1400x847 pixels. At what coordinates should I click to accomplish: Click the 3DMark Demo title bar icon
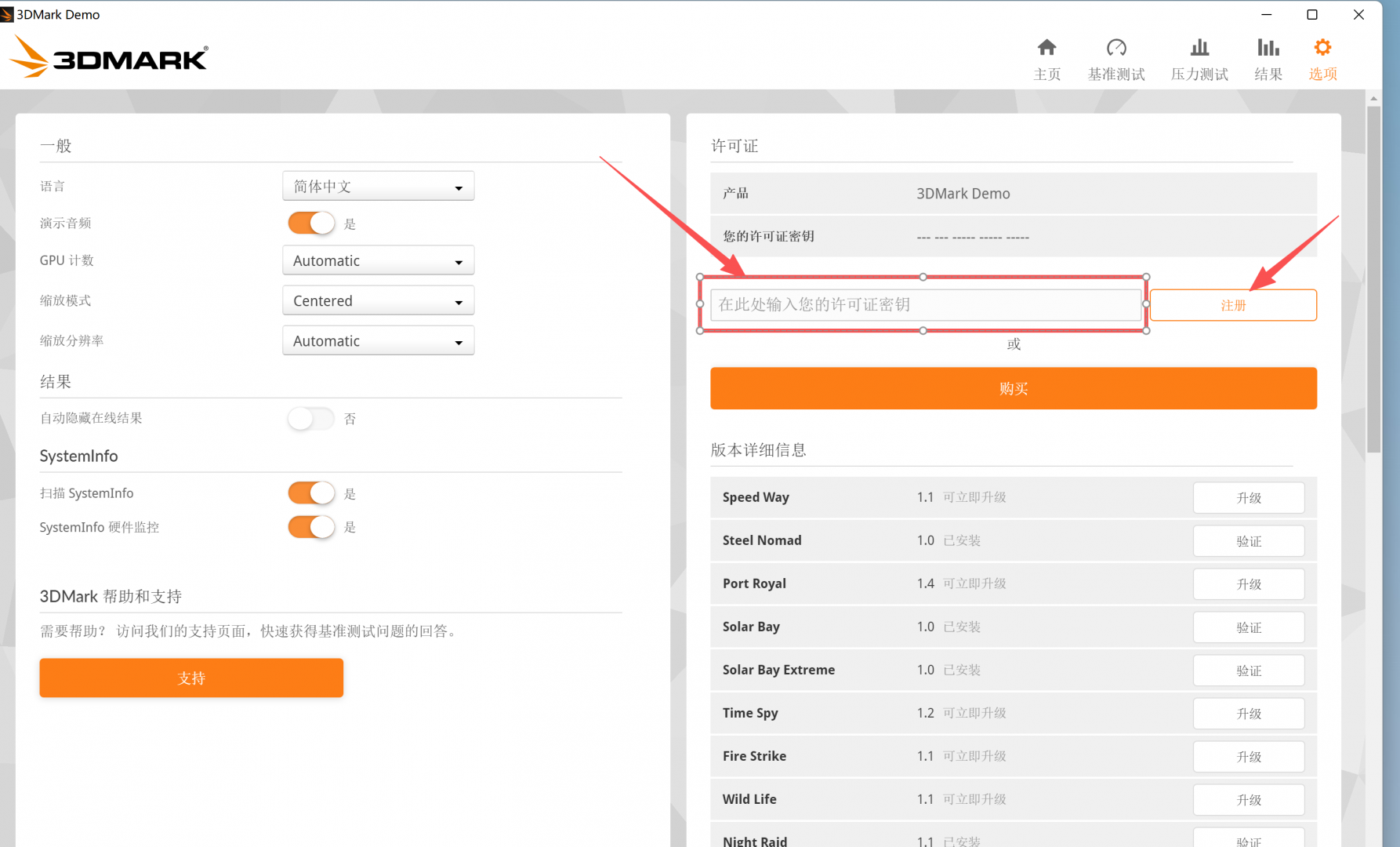[x=7, y=14]
